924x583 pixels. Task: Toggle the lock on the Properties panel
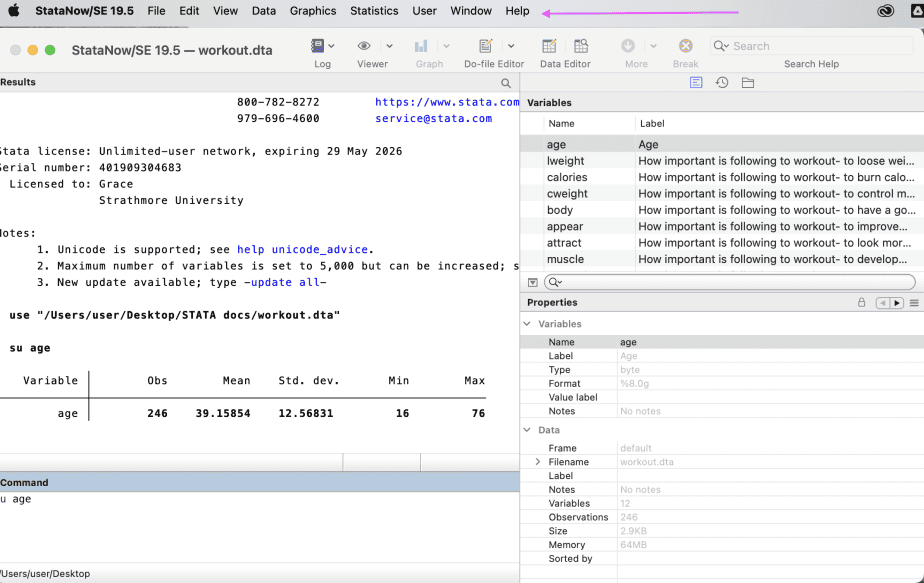(x=860, y=302)
